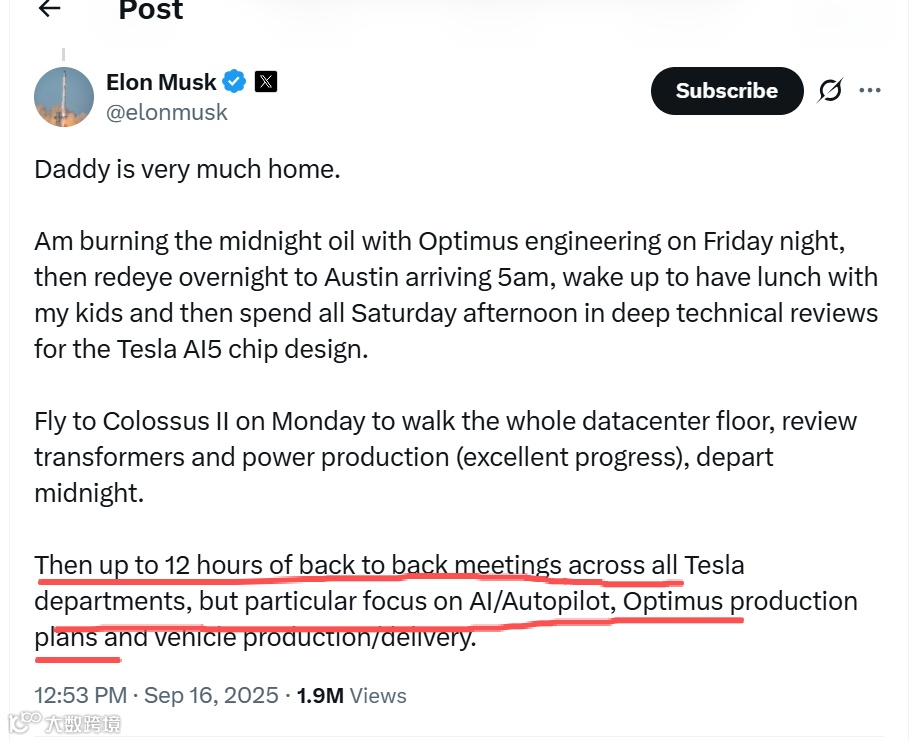Image resolution: width=921 pixels, height=741 pixels.
Task: Open the @elonmusk handle link
Action: pyautogui.click(x=167, y=113)
